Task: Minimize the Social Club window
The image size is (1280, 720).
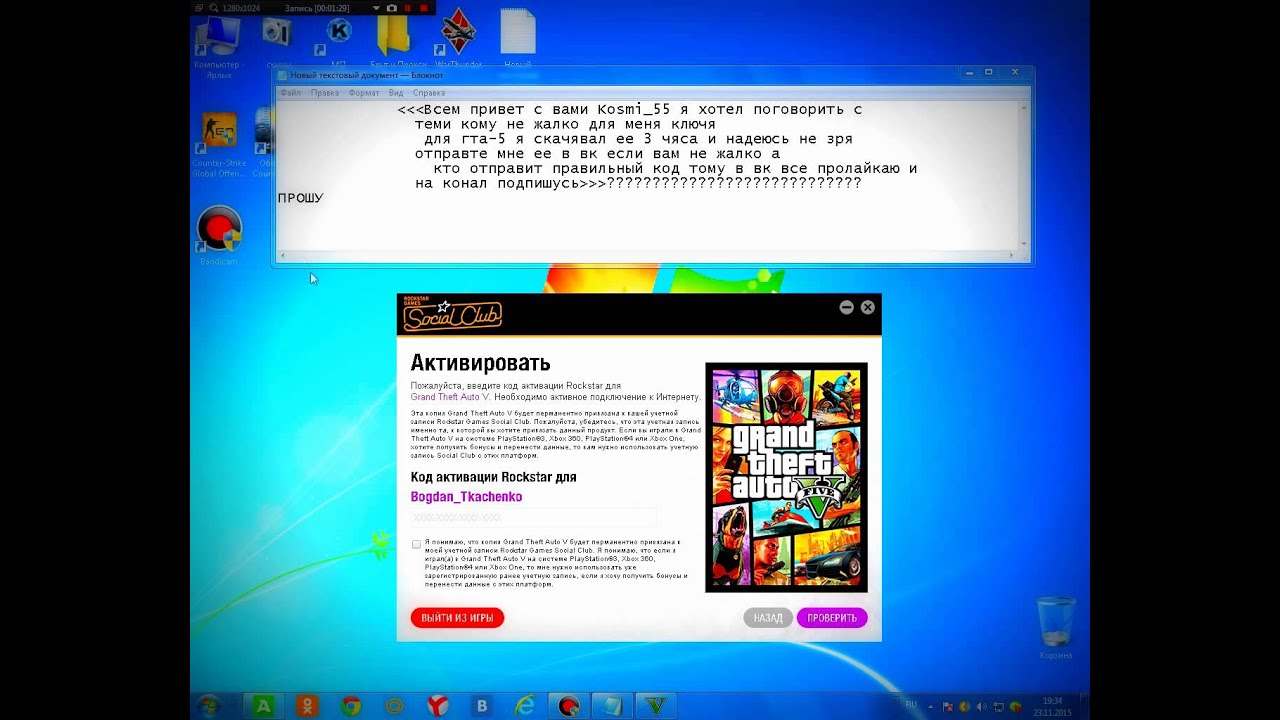Action: coord(846,307)
